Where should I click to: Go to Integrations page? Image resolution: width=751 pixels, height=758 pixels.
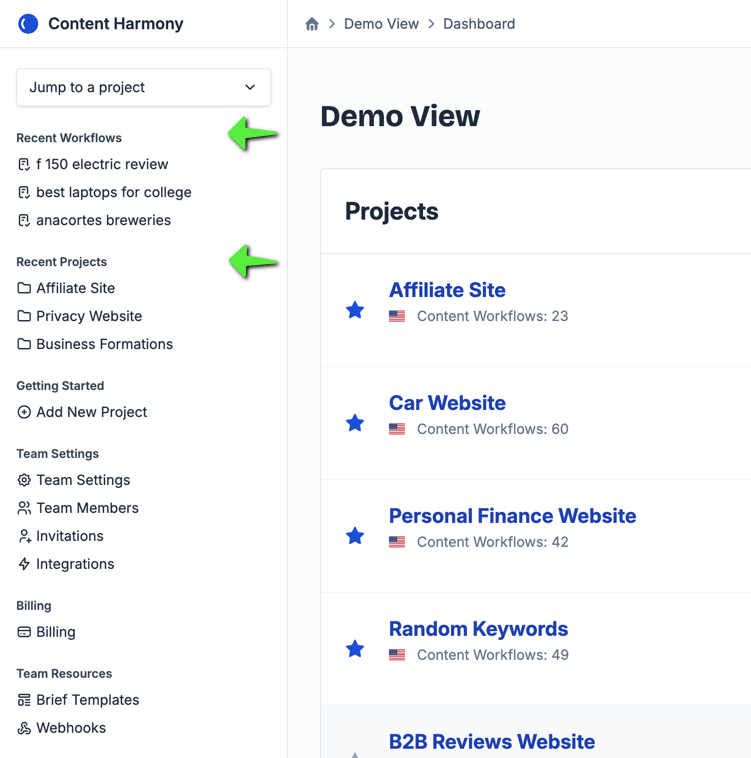click(75, 564)
